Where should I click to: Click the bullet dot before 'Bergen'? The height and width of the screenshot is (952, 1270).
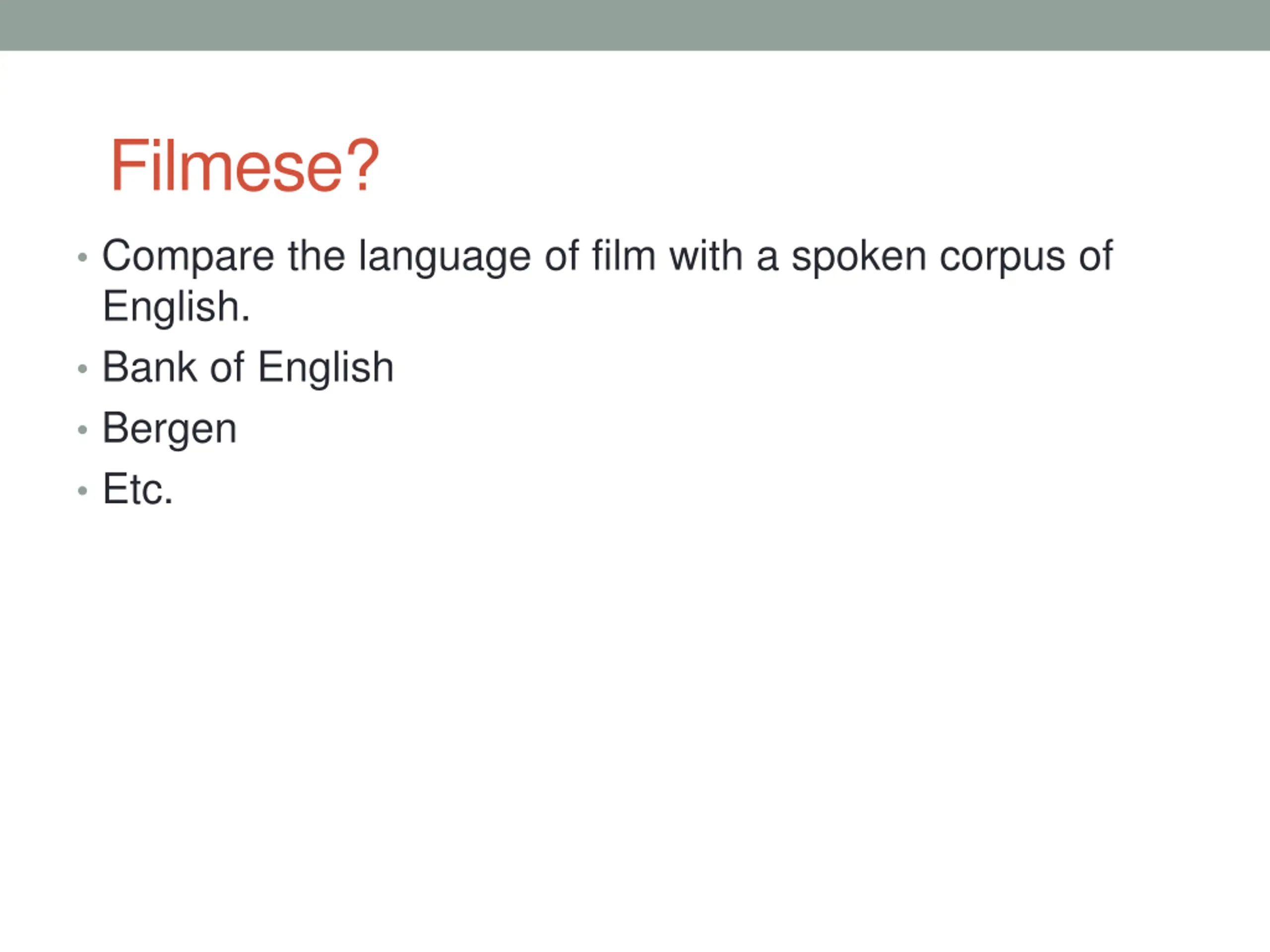pos(83,429)
